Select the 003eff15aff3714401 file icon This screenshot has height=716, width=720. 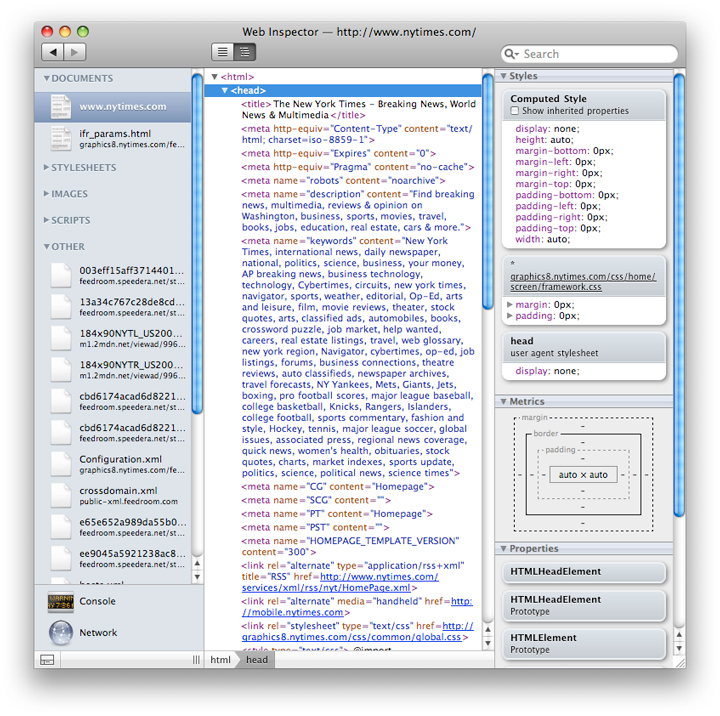(x=61, y=275)
